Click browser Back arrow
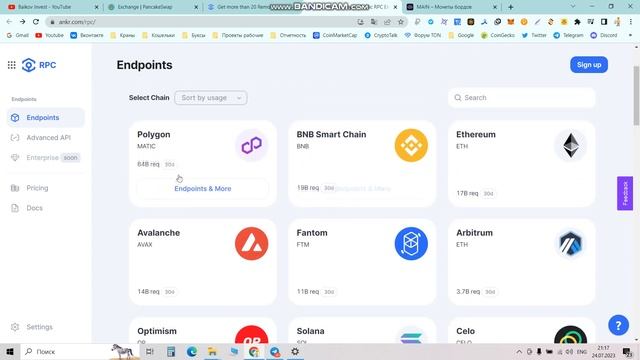This screenshot has height=360, width=640. pyautogui.click(x=9, y=22)
